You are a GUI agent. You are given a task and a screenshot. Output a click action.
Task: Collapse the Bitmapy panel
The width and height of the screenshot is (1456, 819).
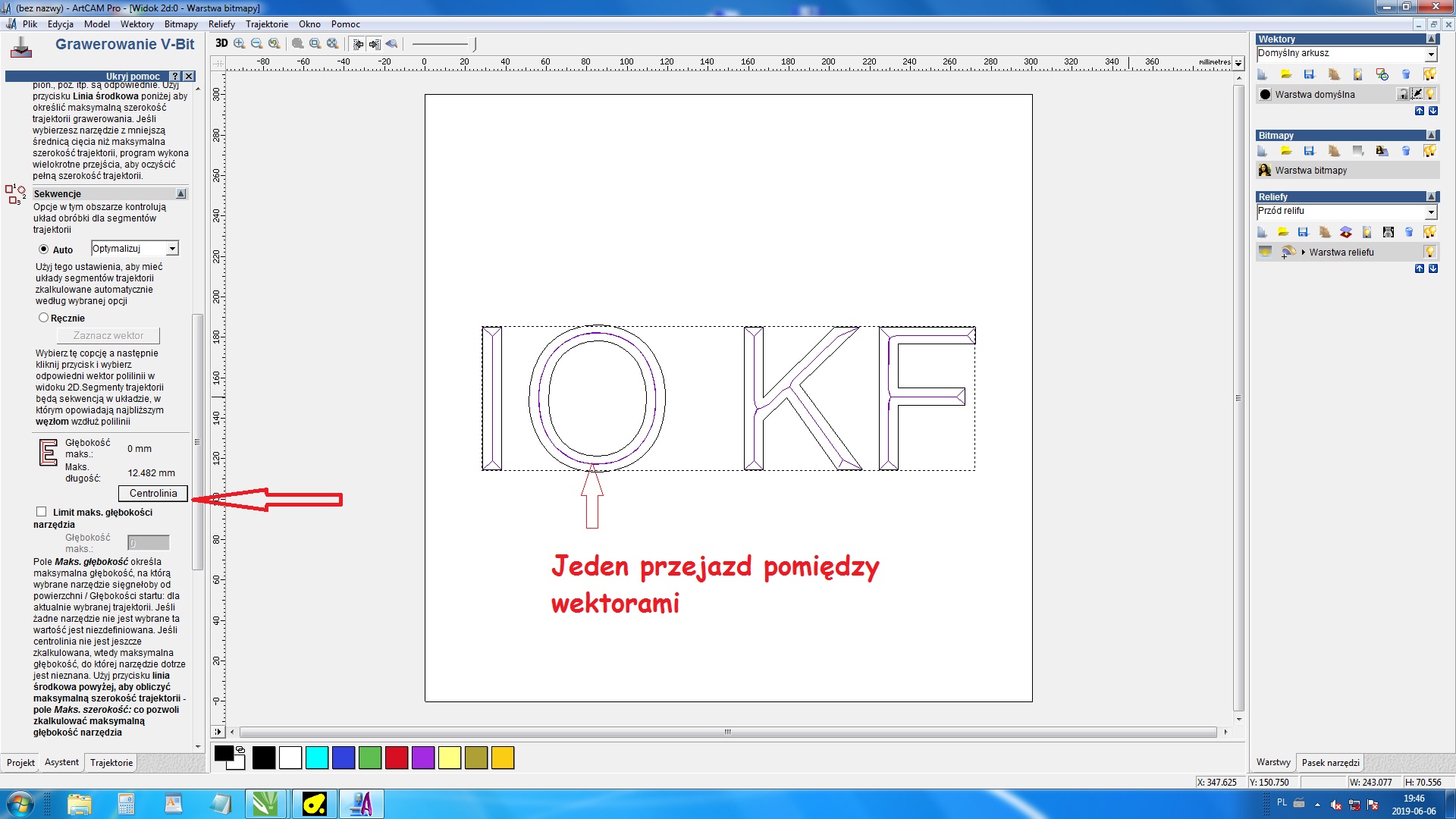1432,135
